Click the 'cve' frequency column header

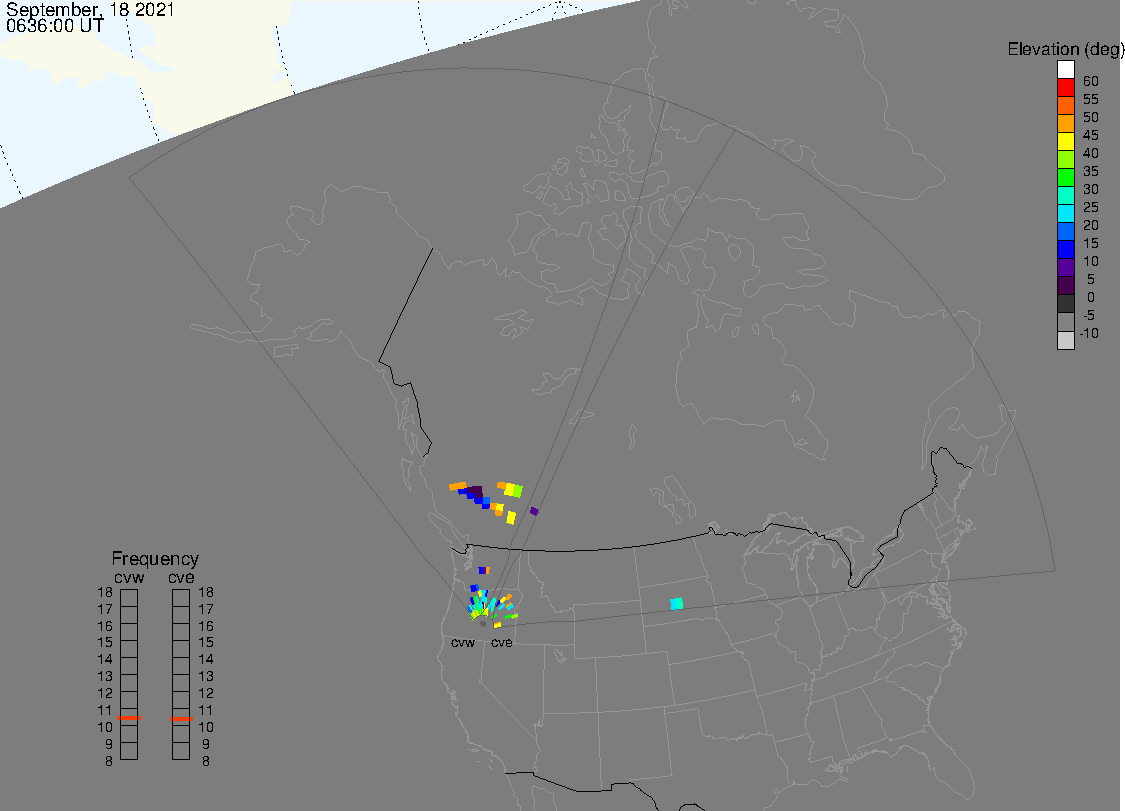click(181, 578)
